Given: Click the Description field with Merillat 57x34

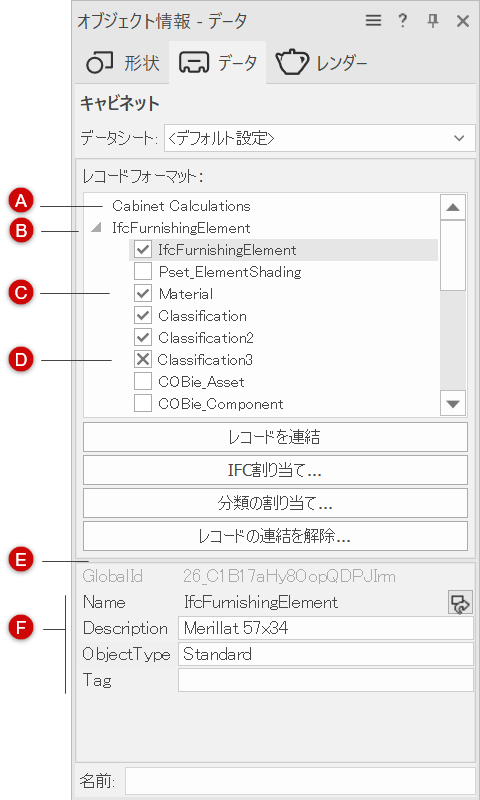Looking at the screenshot, I should pos(326,628).
